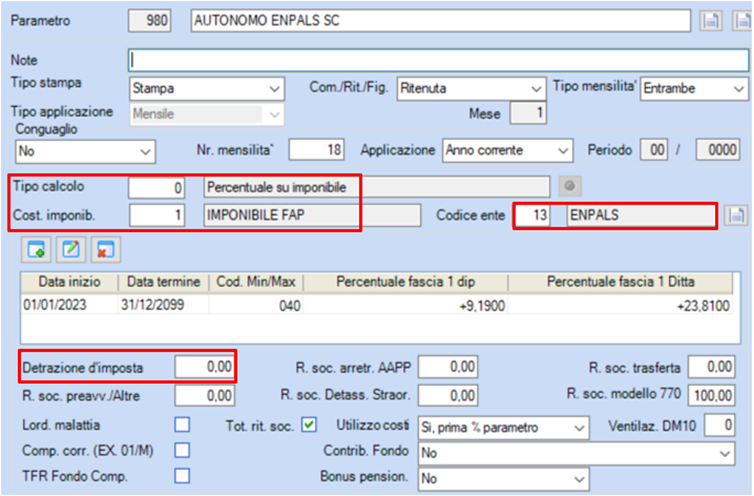This screenshot has height=496, width=754.
Task: Click the disabled Tipo applicazione Mensile dropdown
Action: click(x=207, y=114)
